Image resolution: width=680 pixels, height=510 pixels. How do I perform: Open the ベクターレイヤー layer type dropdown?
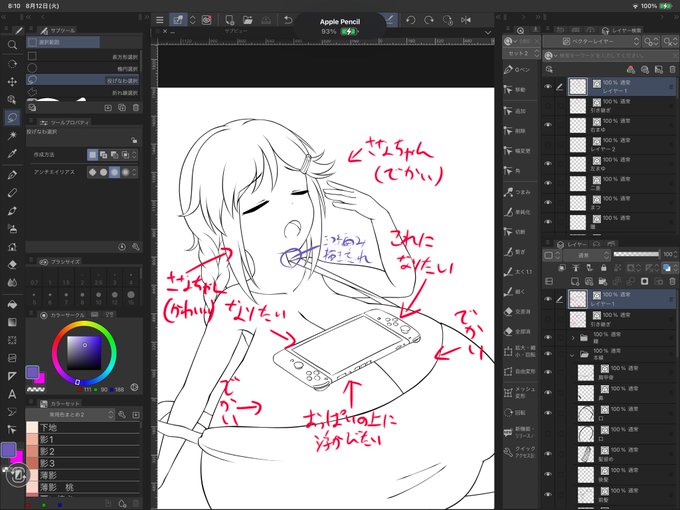(592, 41)
